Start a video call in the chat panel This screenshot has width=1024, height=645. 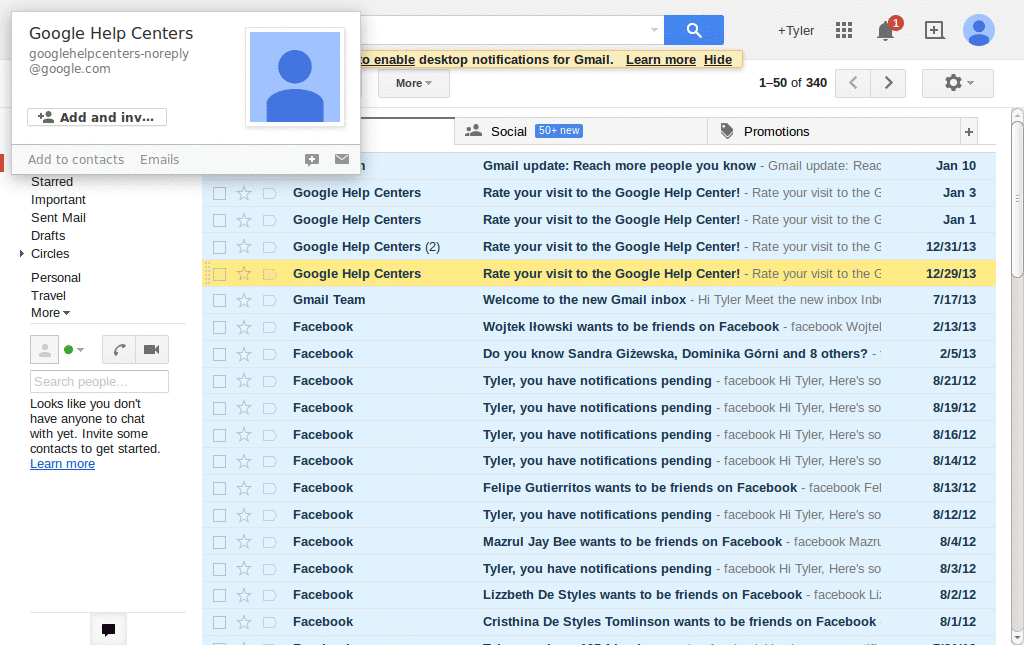(x=151, y=349)
